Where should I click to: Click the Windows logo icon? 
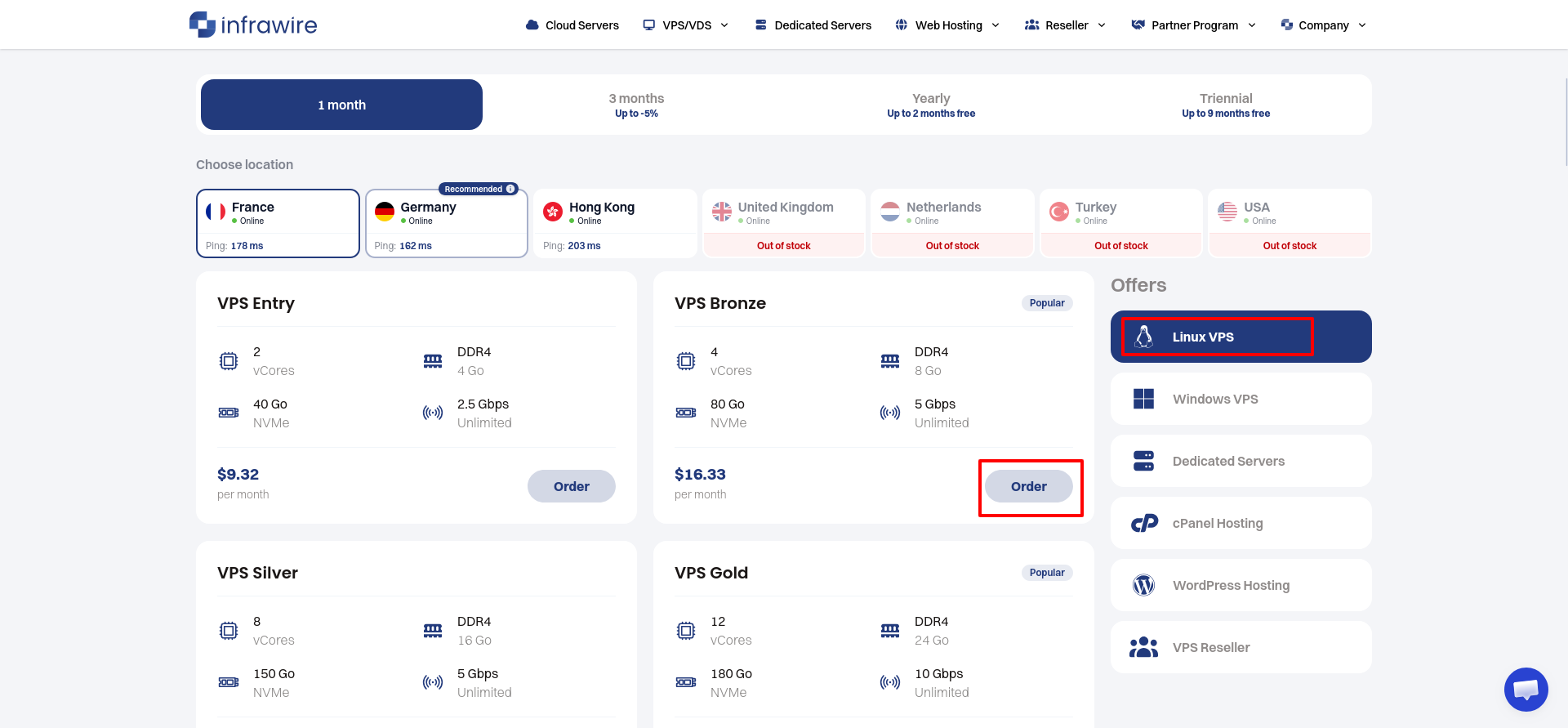tap(1143, 399)
